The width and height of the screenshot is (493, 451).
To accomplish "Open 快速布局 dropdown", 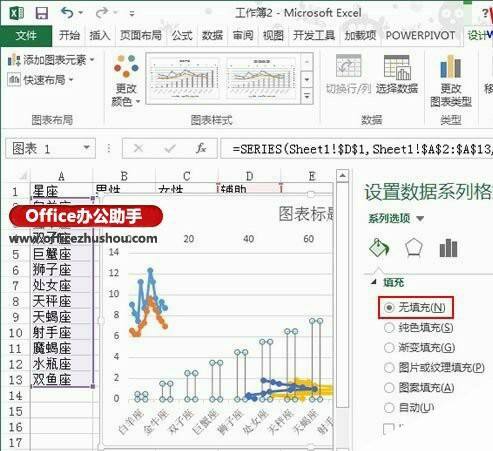I will pos(40,80).
